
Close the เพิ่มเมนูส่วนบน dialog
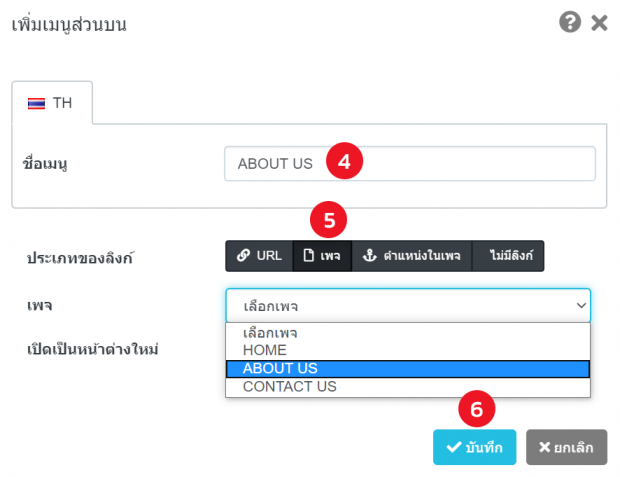(x=599, y=23)
